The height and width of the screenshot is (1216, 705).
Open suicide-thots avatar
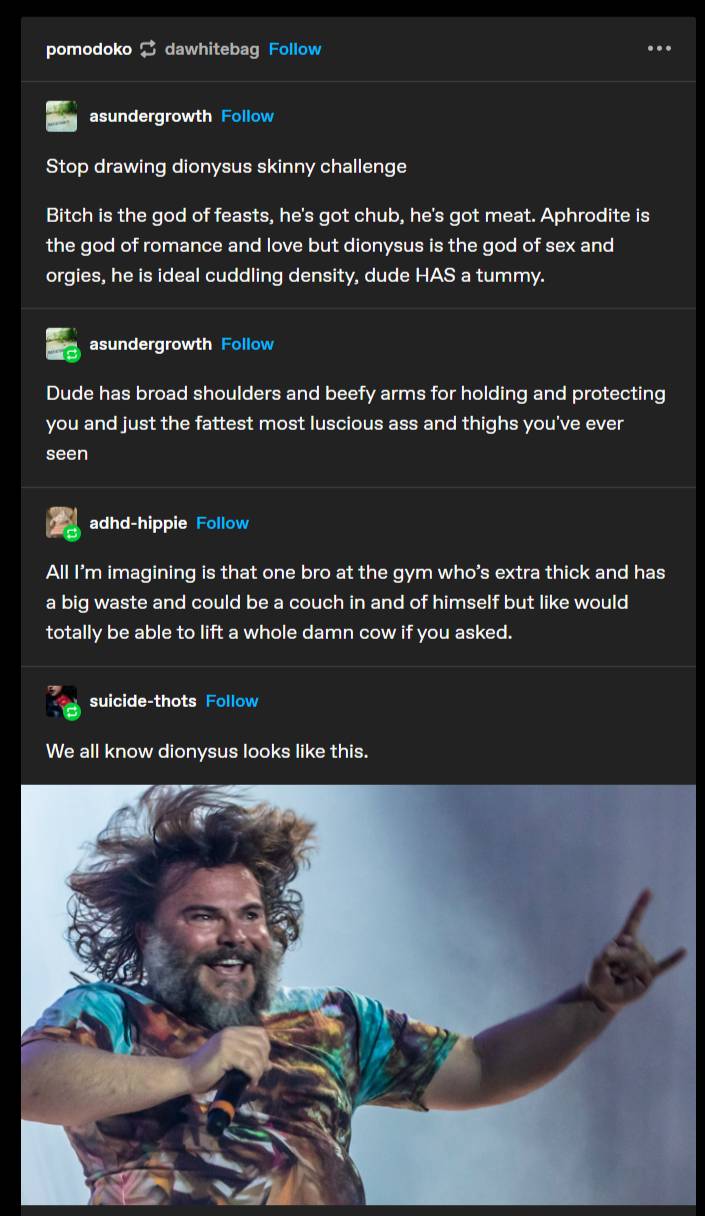(x=61, y=701)
